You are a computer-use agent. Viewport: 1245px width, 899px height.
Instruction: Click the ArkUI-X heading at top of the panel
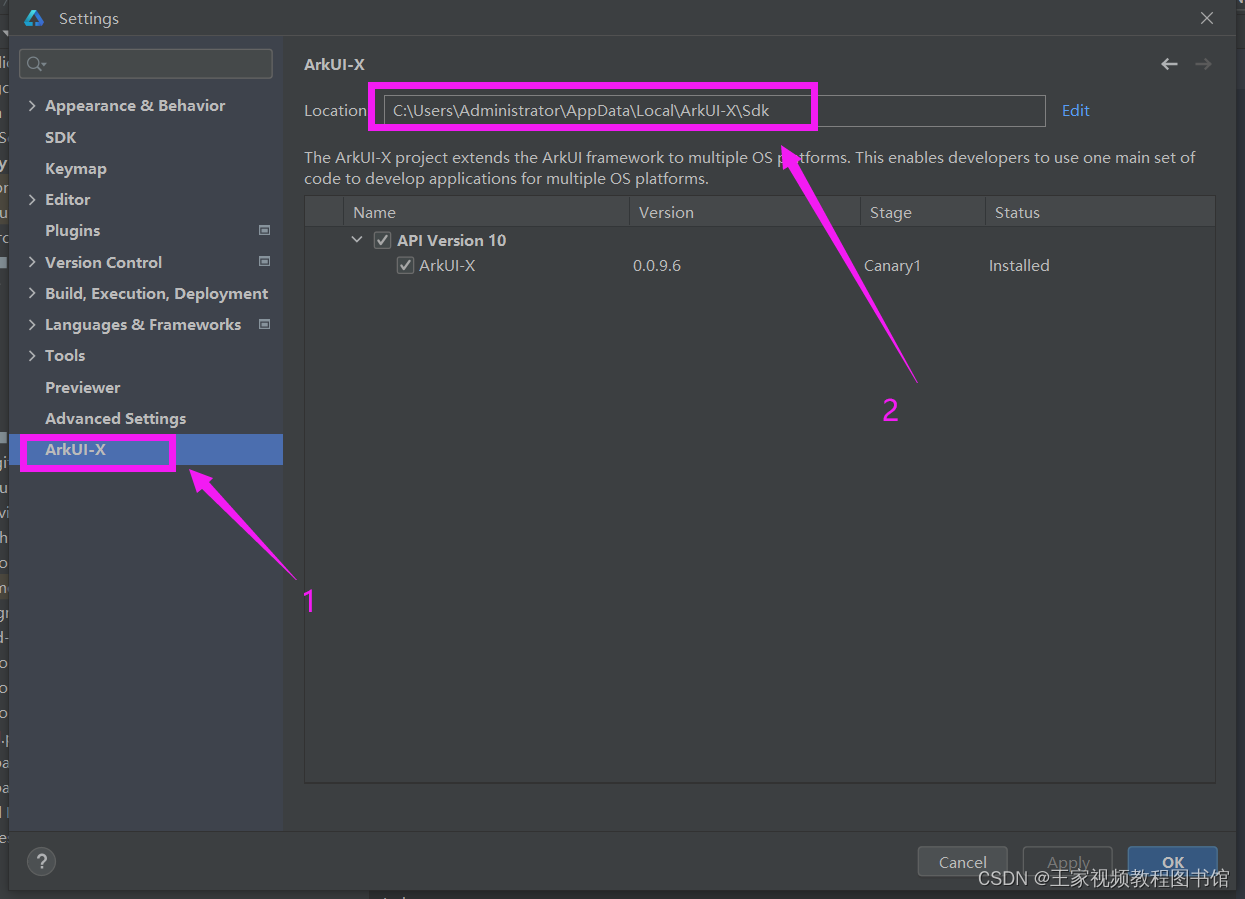334,64
